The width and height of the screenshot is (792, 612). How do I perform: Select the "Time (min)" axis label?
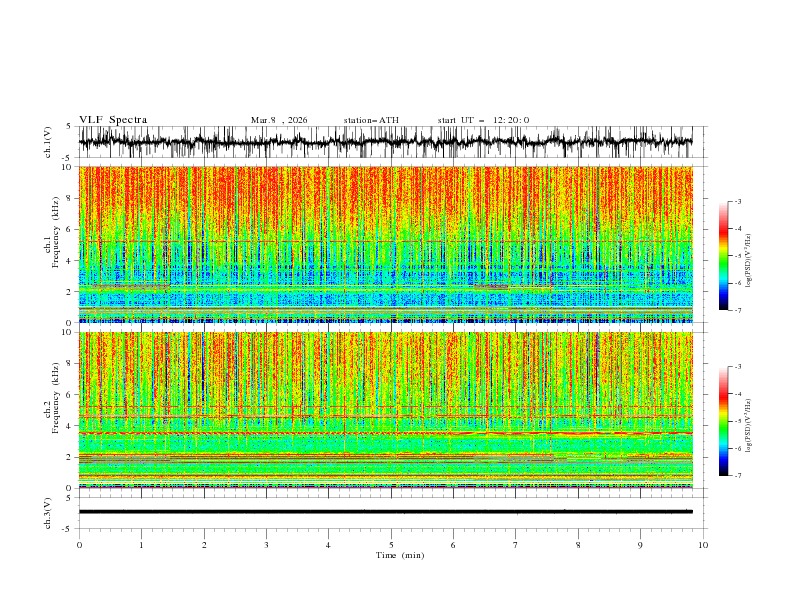click(400, 555)
